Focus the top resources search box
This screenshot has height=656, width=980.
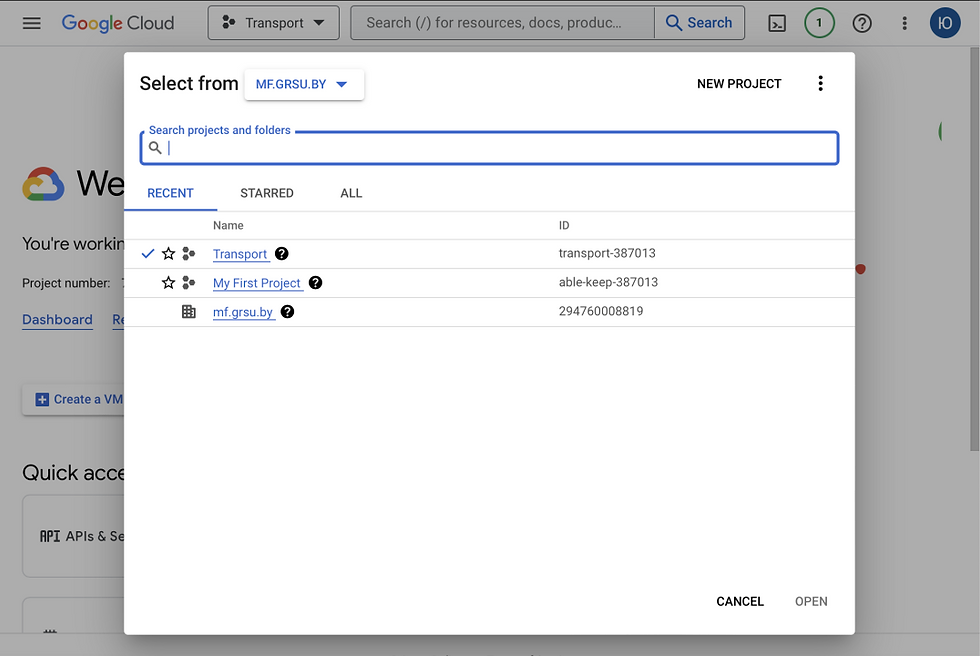[502, 23]
